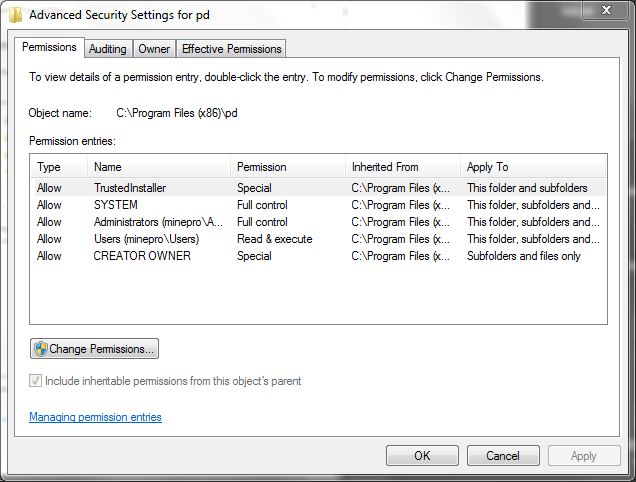Image resolution: width=636 pixels, height=482 pixels.
Task: Click the Cancel button
Action: (x=503, y=456)
